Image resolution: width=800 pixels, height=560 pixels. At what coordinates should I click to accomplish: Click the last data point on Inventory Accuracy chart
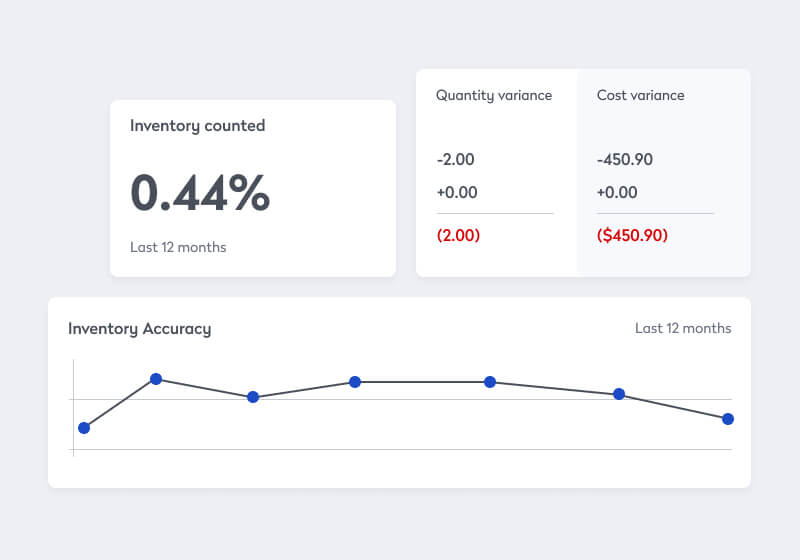coord(728,419)
